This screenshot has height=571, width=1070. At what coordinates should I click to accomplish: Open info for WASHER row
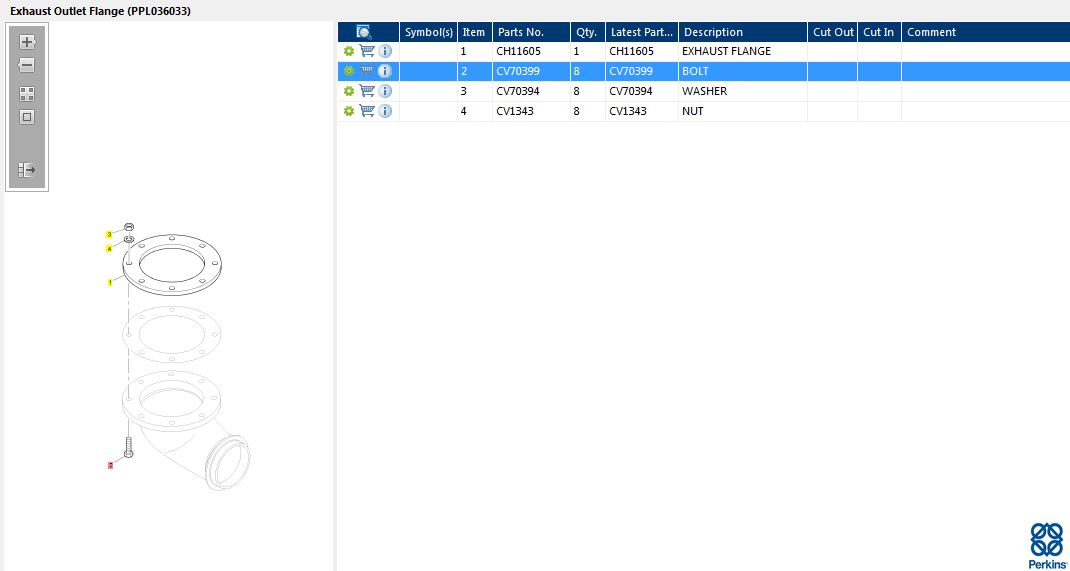(385, 91)
